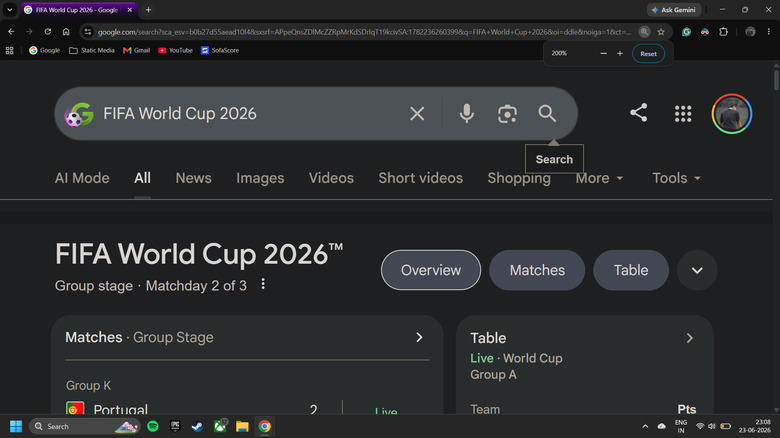Open the Gmail bookmark
This screenshot has height=438, width=780.
click(136, 50)
